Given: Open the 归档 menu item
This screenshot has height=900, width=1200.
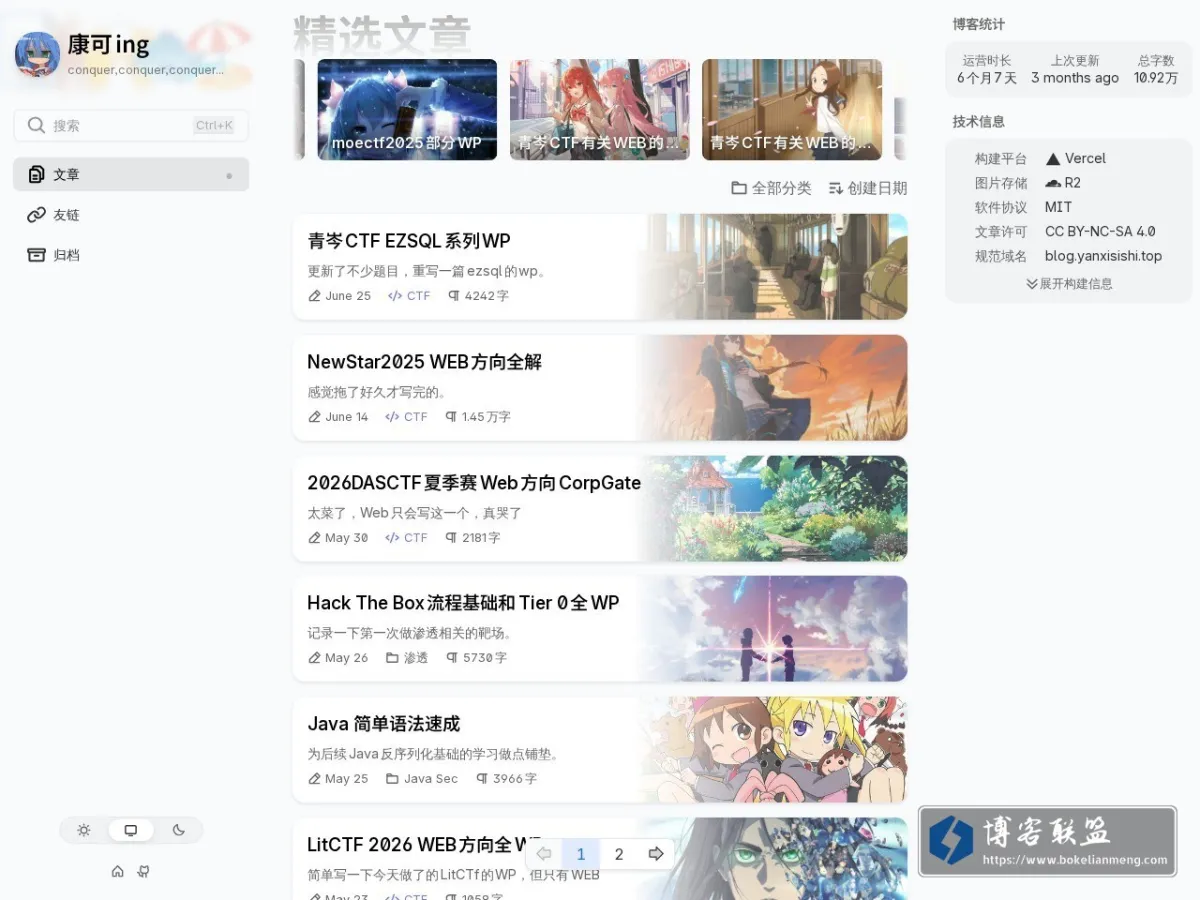Looking at the screenshot, I should [131, 255].
